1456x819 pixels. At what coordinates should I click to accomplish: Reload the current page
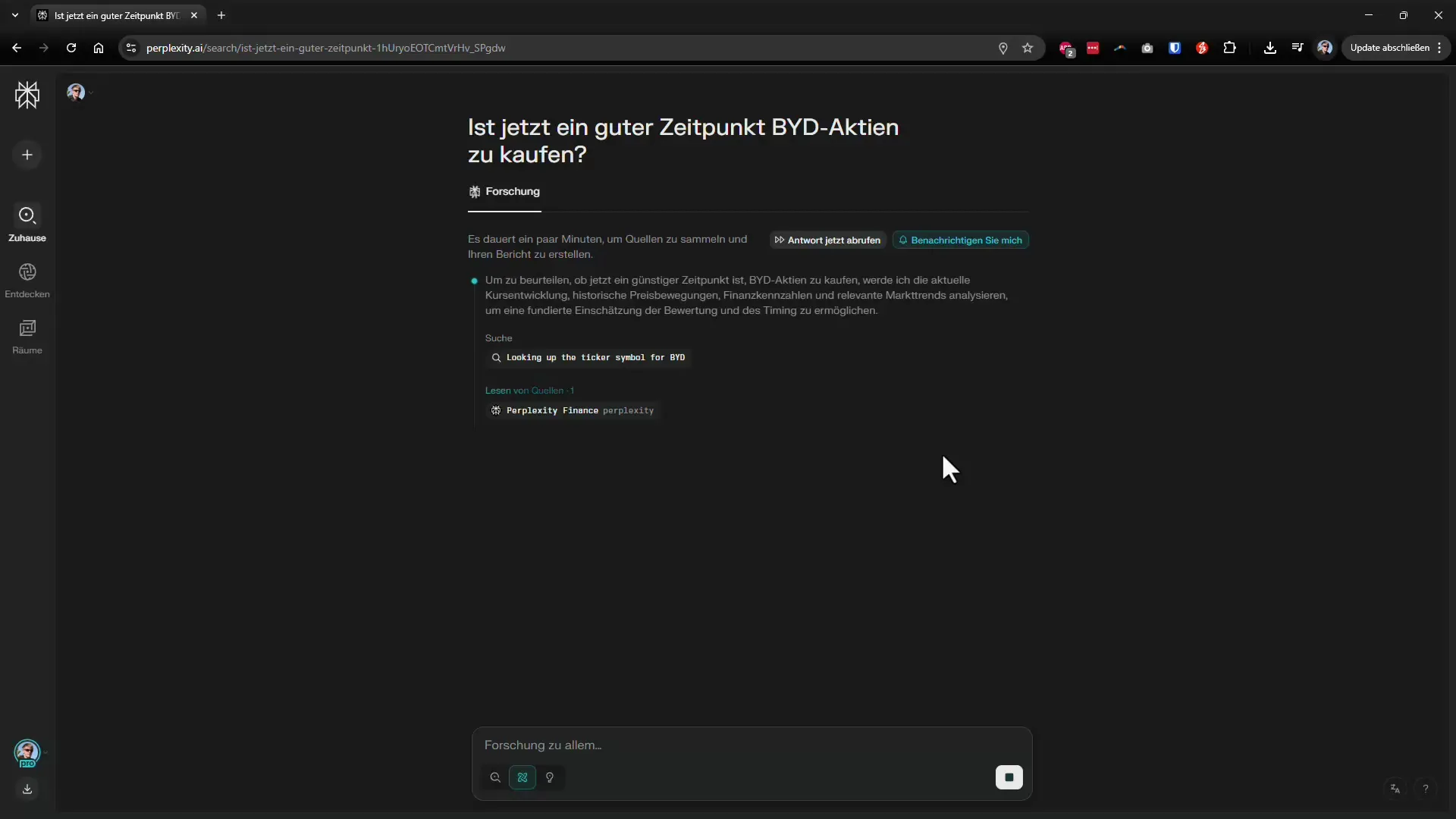pos(71,48)
